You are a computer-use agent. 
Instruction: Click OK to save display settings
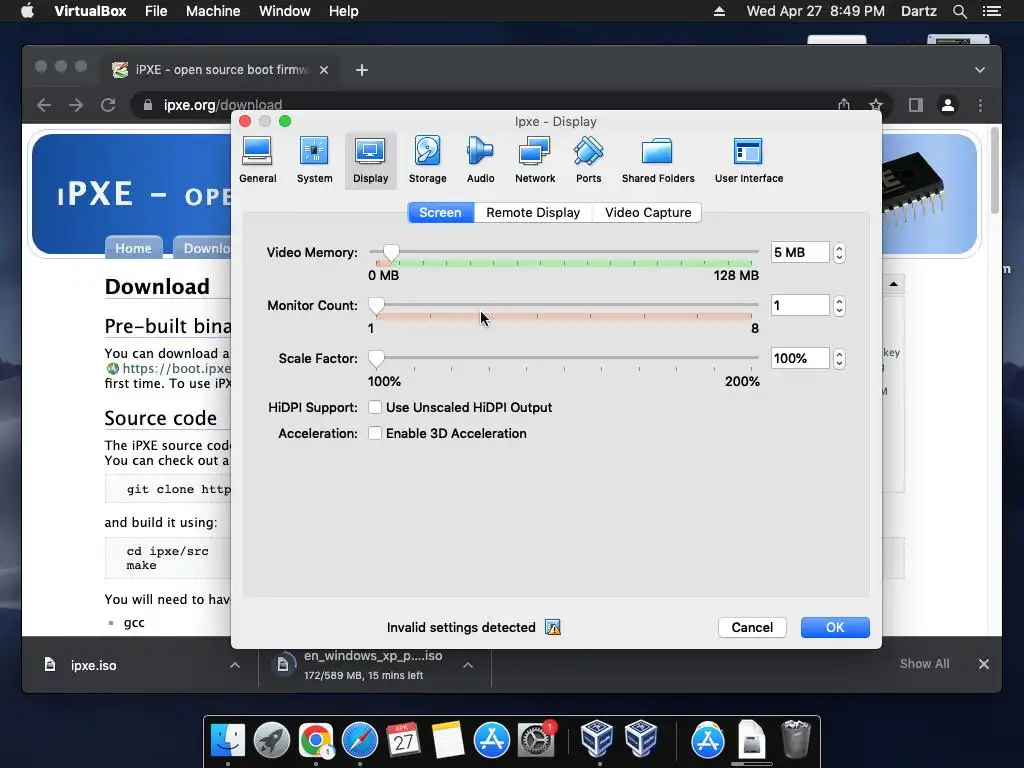835,628
